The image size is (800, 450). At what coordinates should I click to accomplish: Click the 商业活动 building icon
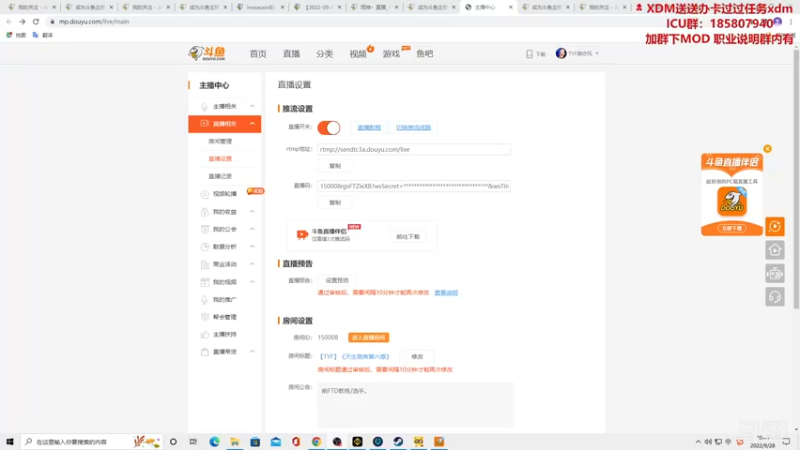pos(205,264)
